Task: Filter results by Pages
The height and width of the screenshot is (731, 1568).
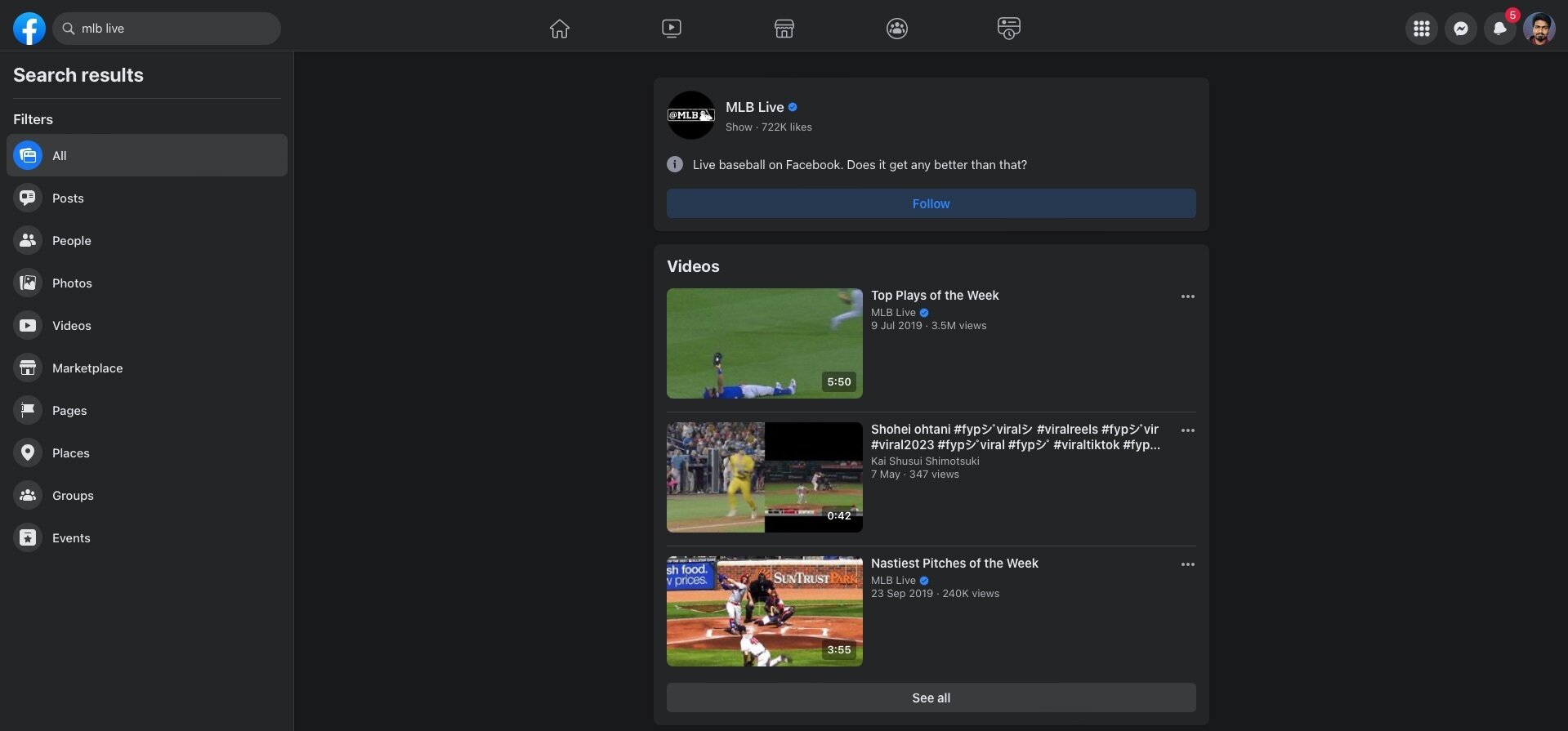Action: (x=147, y=410)
